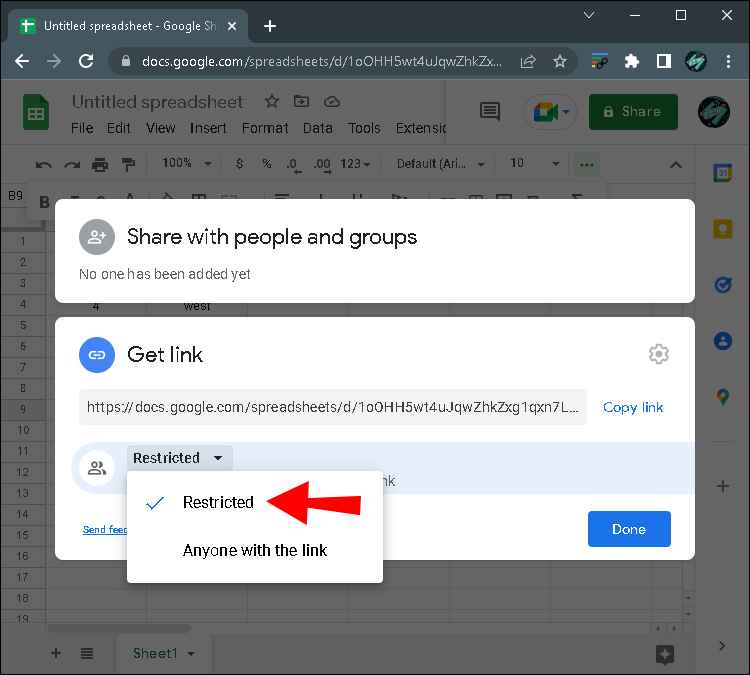Image resolution: width=750 pixels, height=675 pixels.
Task: Open Chrome extensions puzzle icon
Action: coord(631,61)
